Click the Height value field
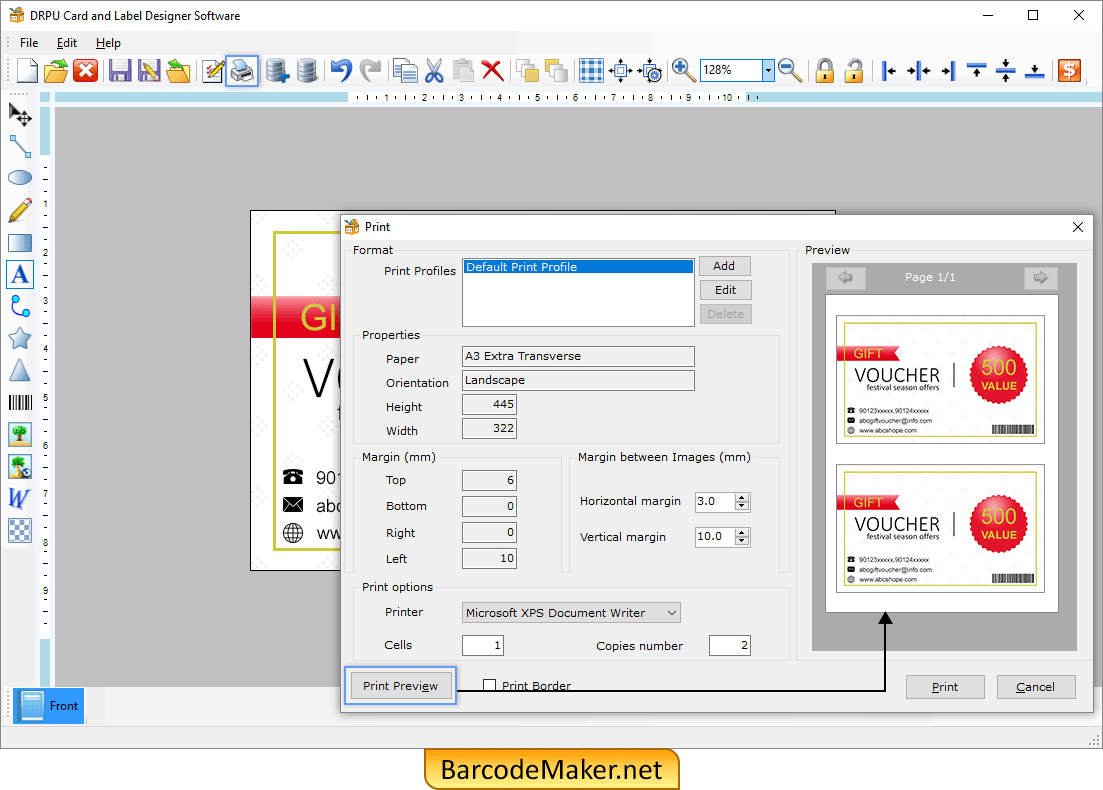The image size is (1103, 790). (489, 404)
